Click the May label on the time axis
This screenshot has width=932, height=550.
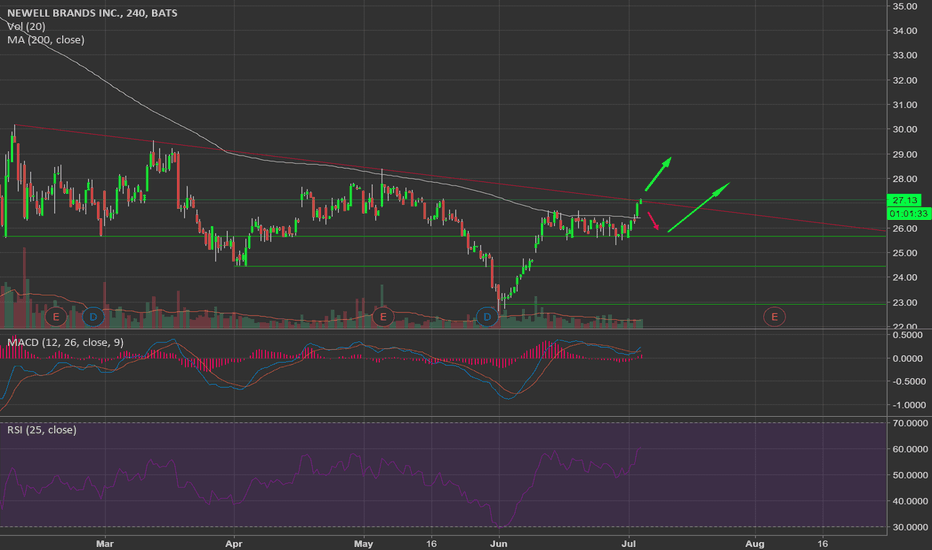pos(363,543)
